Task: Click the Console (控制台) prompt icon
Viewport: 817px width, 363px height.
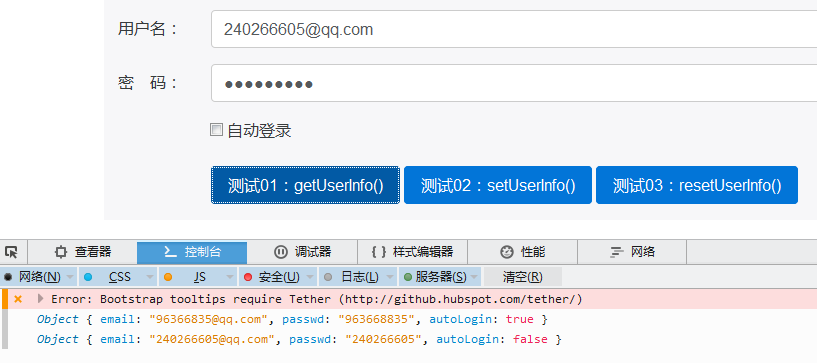Action: click(170, 252)
